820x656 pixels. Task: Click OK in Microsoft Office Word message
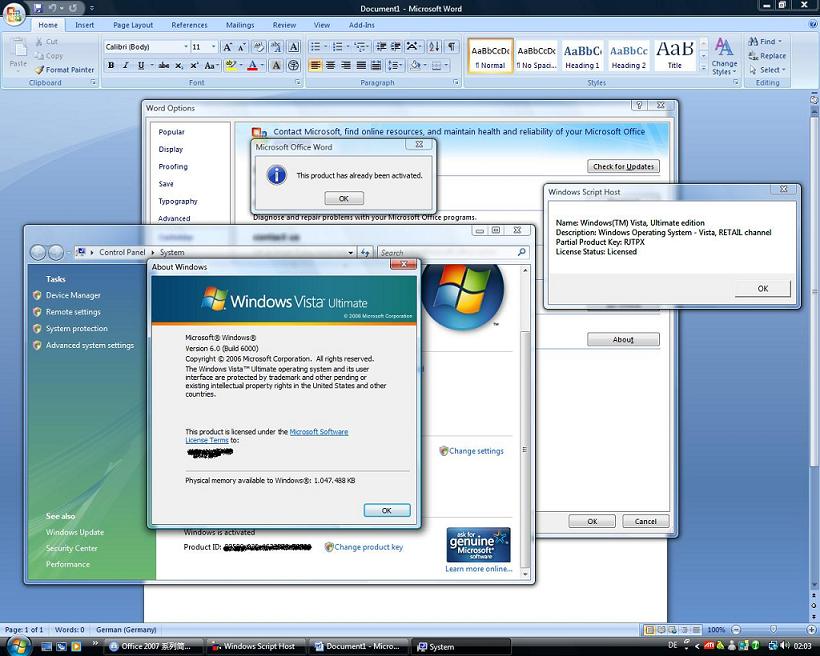(x=344, y=198)
